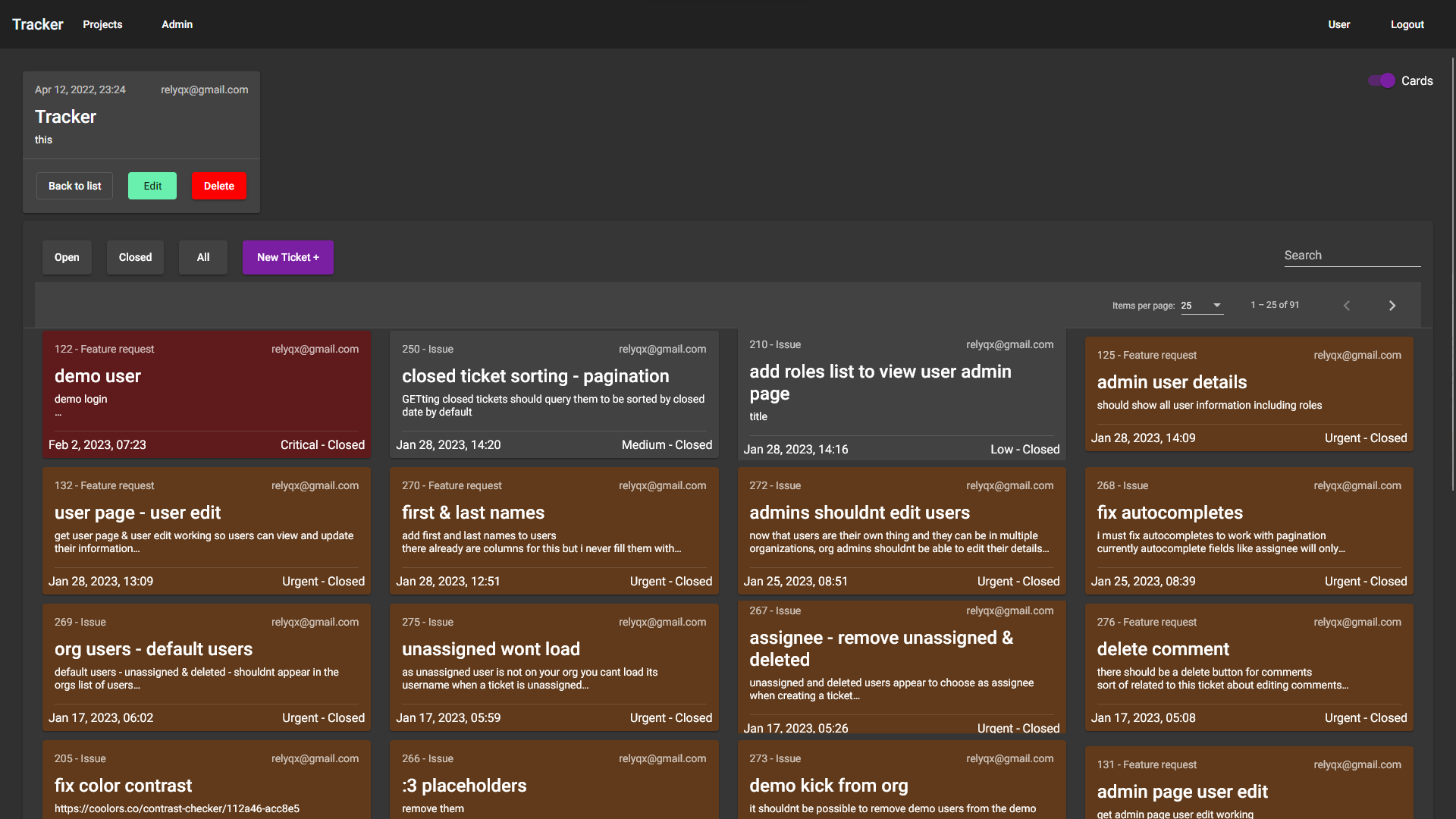Open the demo user ticket card

206,394
